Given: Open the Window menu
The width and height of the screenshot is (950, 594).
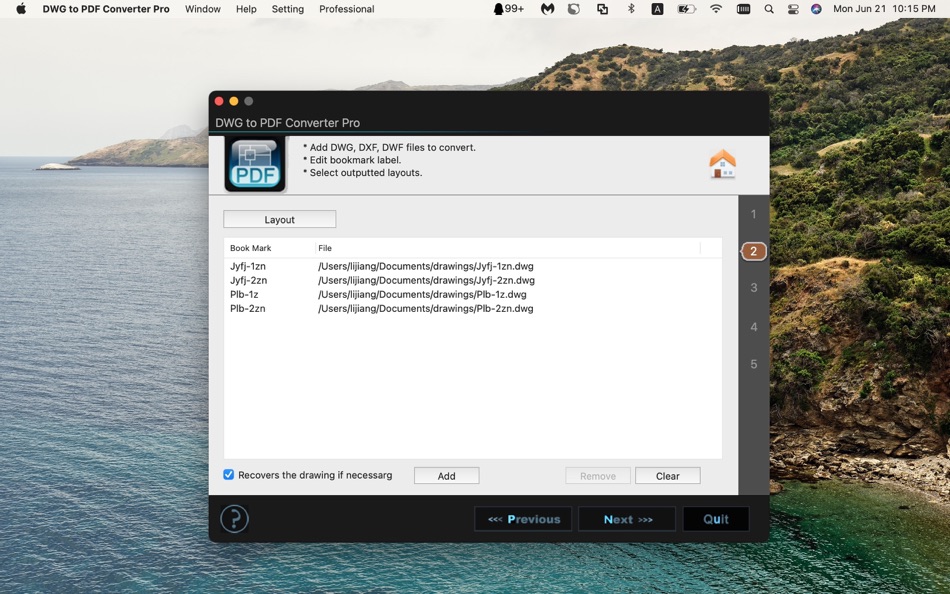Looking at the screenshot, I should (202, 8).
